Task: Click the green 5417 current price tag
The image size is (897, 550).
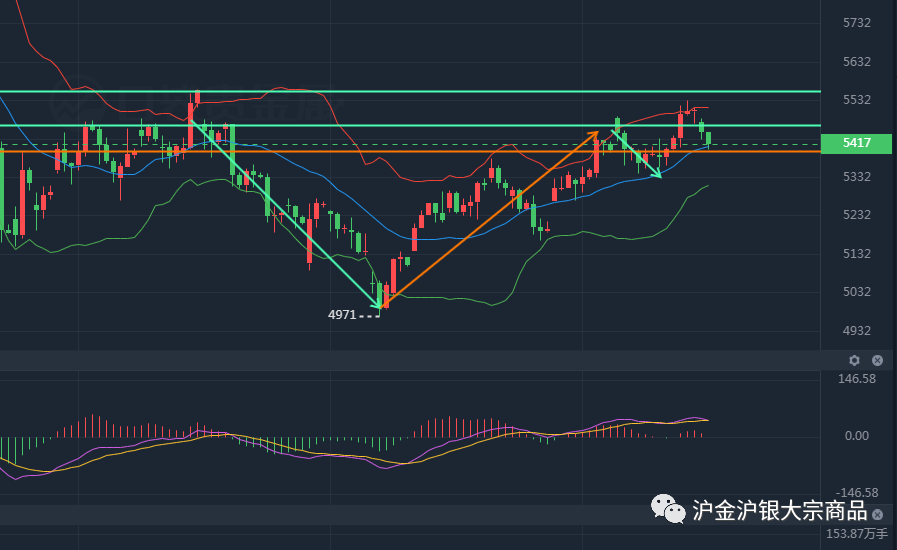Action: (857, 144)
